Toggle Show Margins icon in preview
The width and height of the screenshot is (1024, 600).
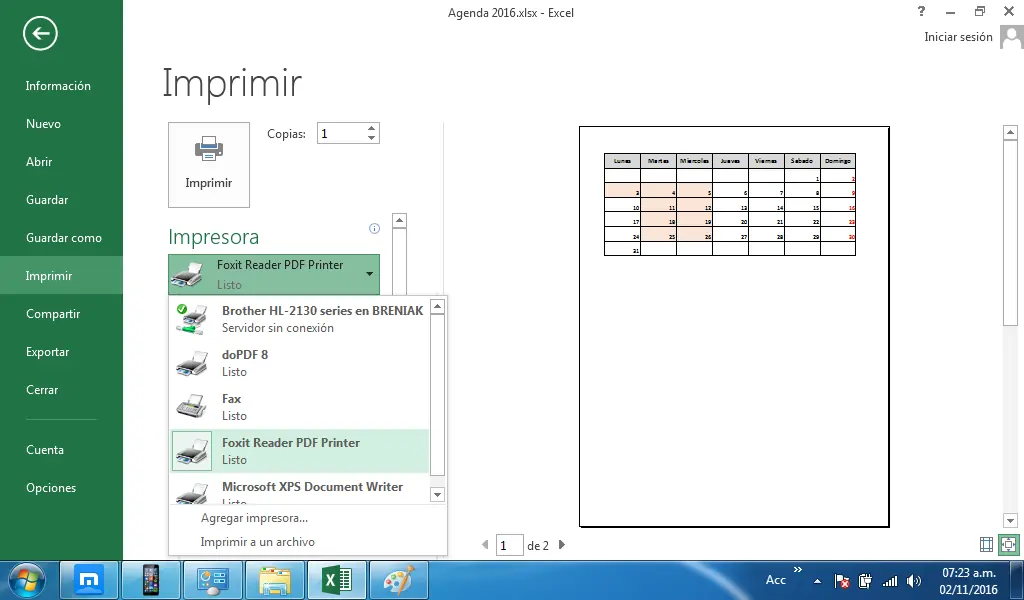(987, 545)
